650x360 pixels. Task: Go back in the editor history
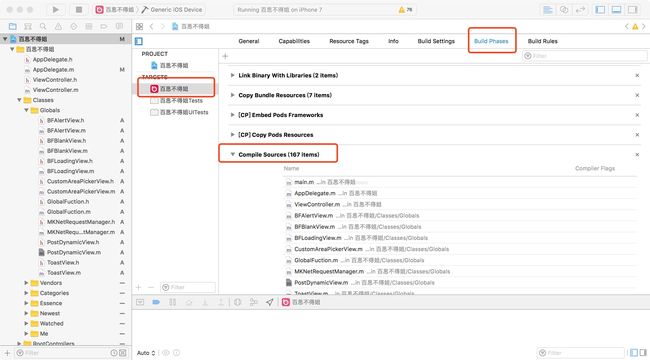point(152,27)
